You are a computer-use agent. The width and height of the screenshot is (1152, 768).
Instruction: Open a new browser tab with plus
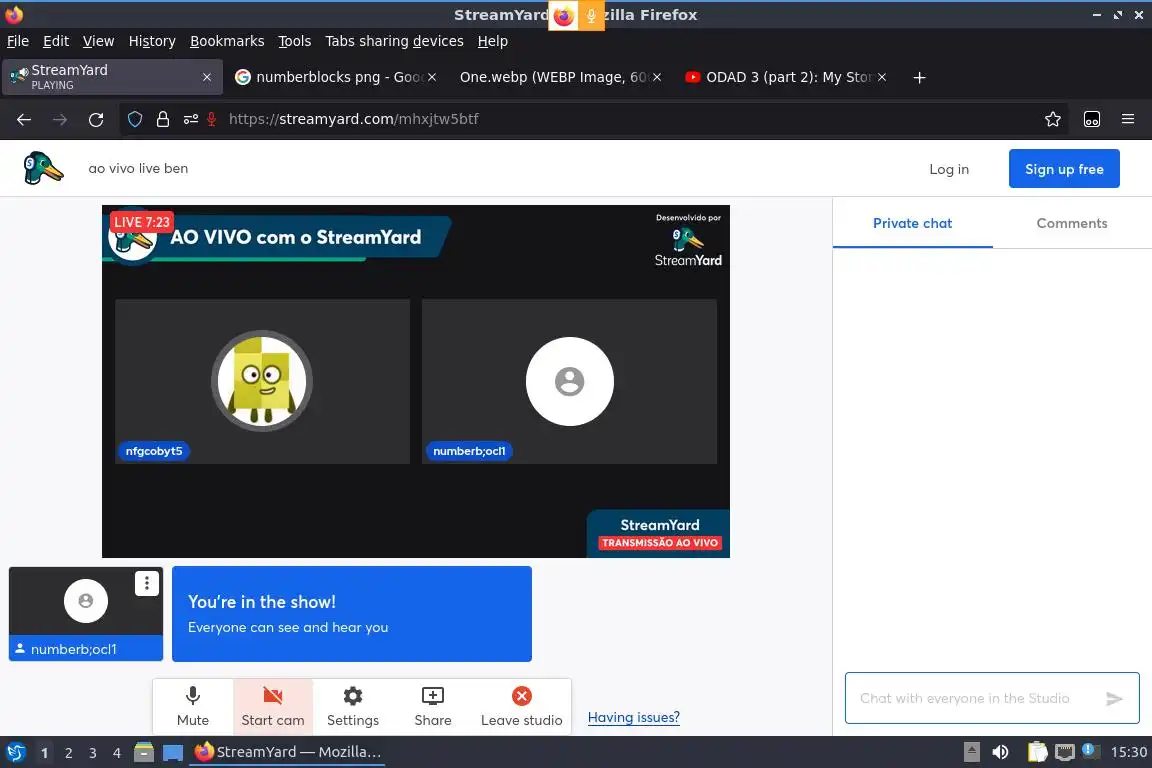(919, 77)
